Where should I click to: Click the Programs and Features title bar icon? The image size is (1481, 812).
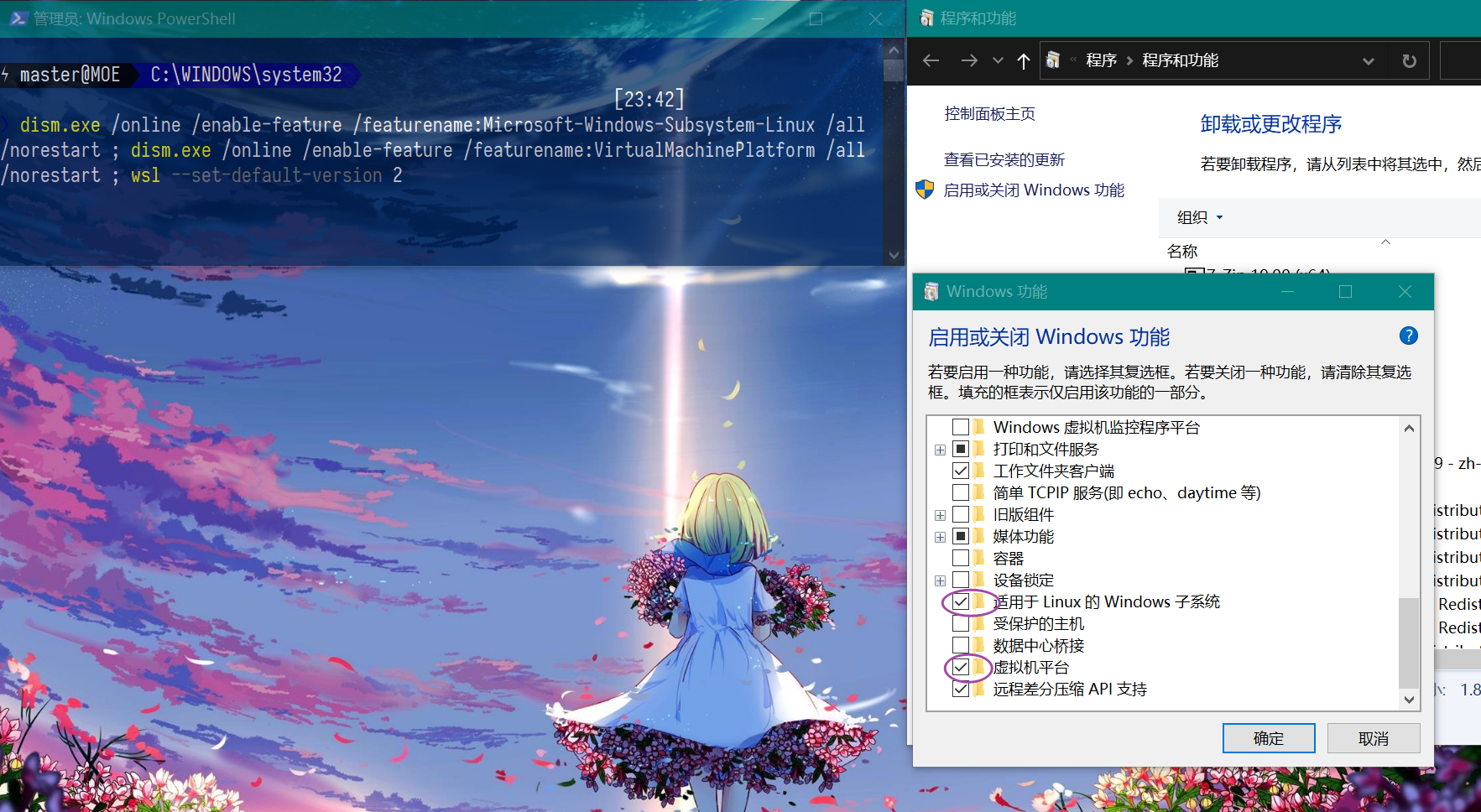click(x=926, y=18)
